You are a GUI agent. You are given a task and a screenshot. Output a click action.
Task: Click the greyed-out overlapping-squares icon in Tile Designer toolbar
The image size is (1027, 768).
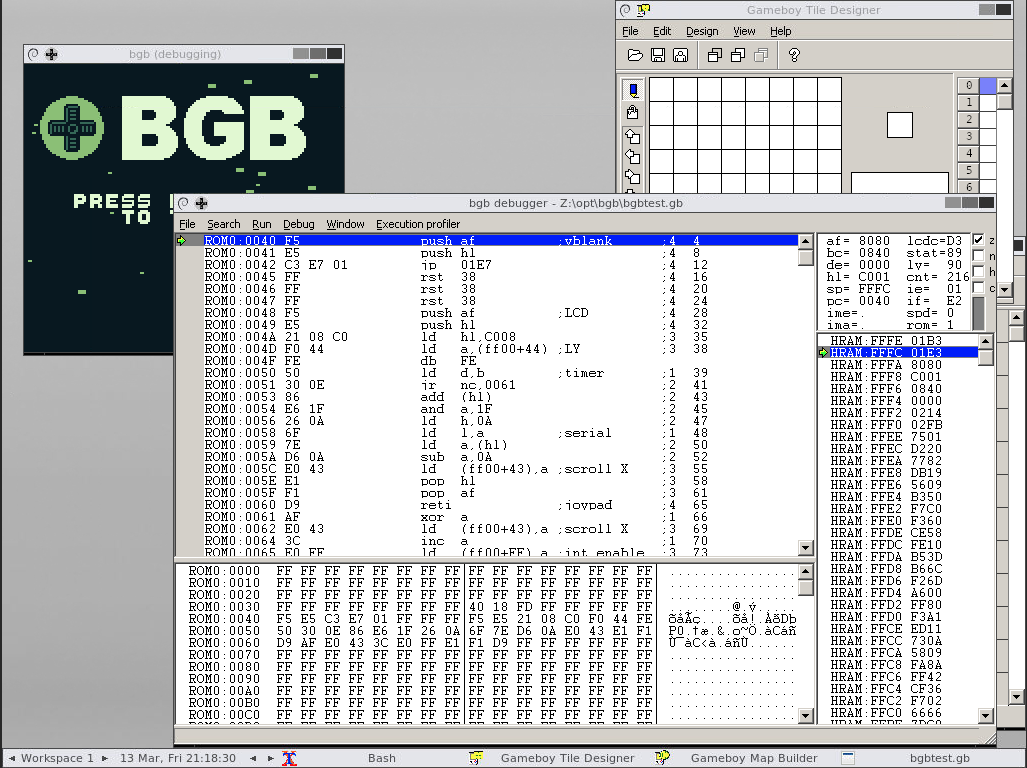click(x=760, y=56)
